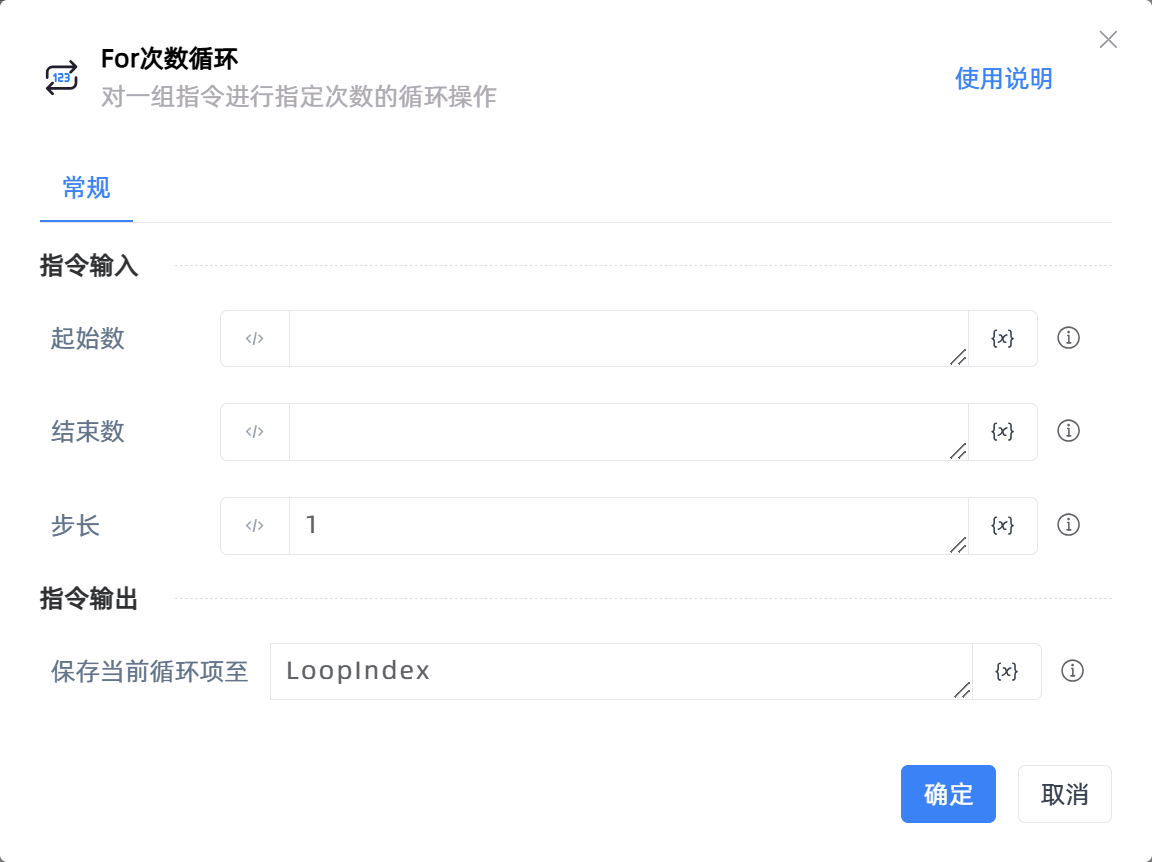Toggle code mode for 结束数 field
Viewport: 1152px width, 862px height.
pyautogui.click(x=255, y=431)
